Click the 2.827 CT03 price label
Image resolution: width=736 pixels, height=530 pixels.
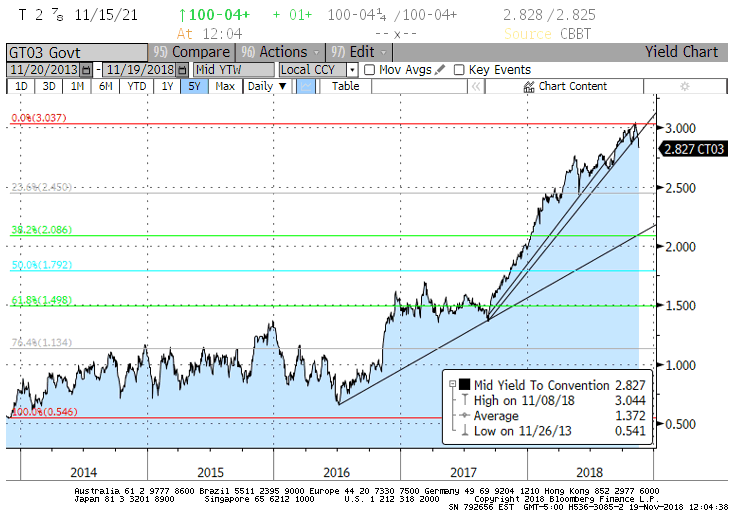coord(694,149)
